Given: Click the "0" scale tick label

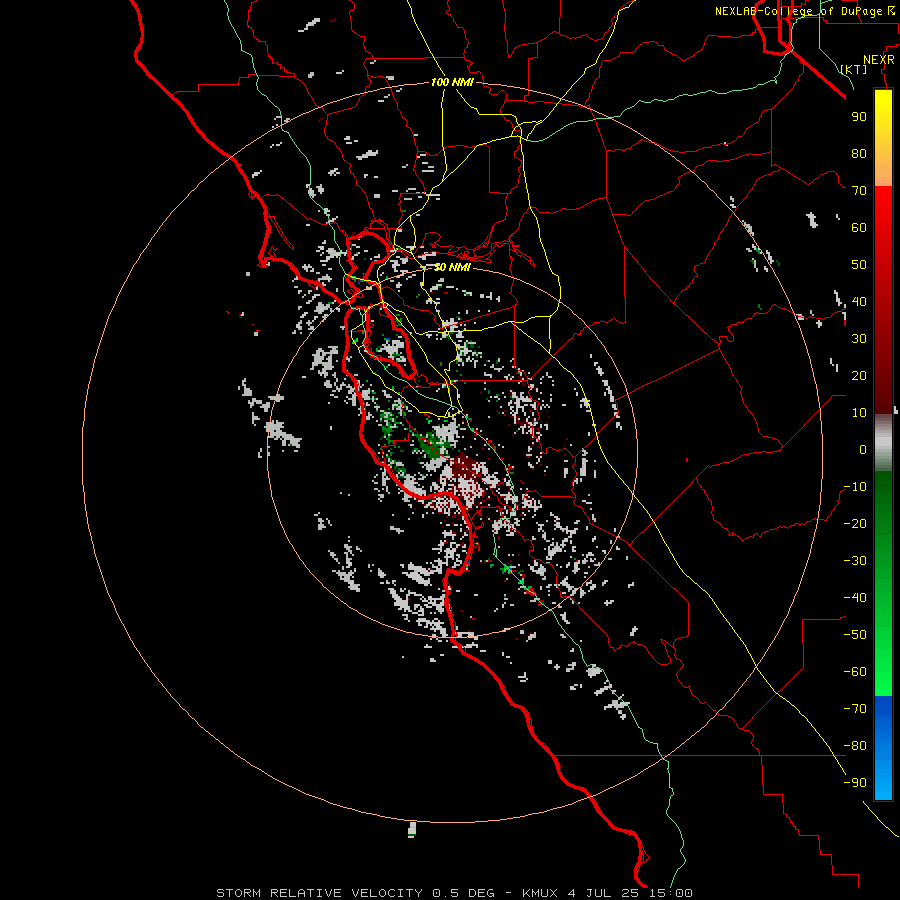Looking at the screenshot, I should pos(863,449).
